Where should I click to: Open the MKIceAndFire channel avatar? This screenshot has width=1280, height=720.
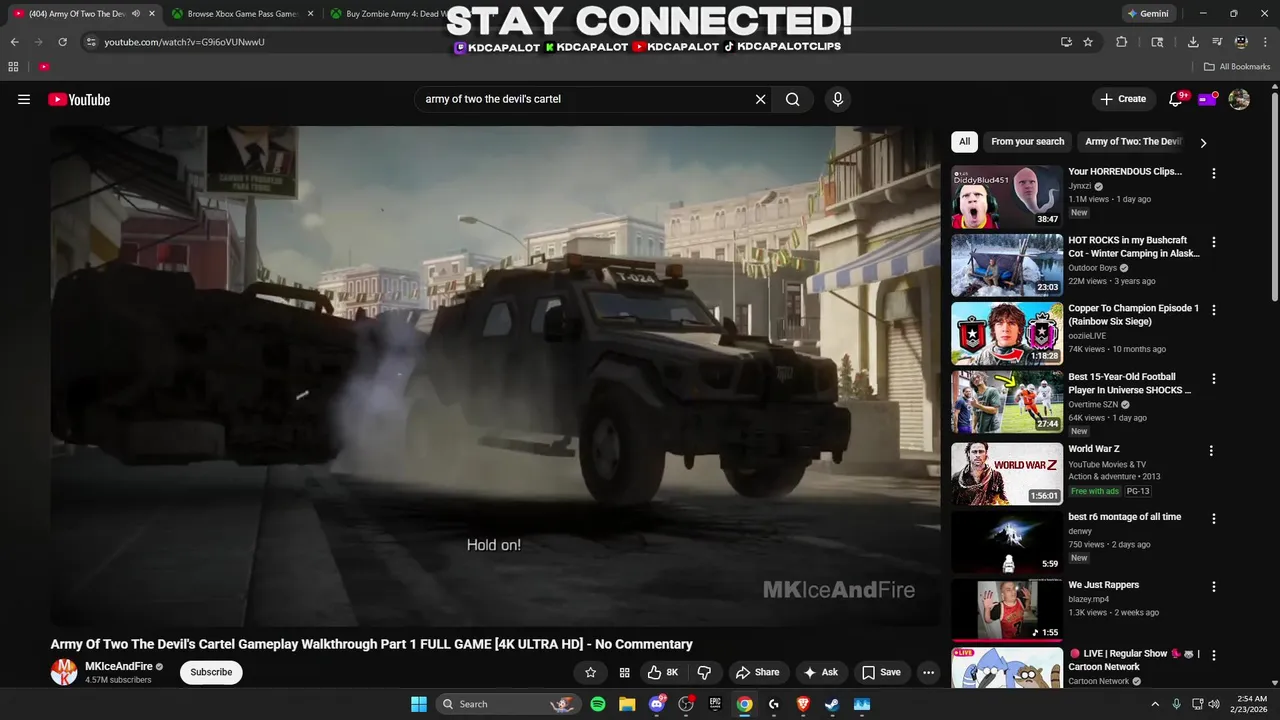64,672
